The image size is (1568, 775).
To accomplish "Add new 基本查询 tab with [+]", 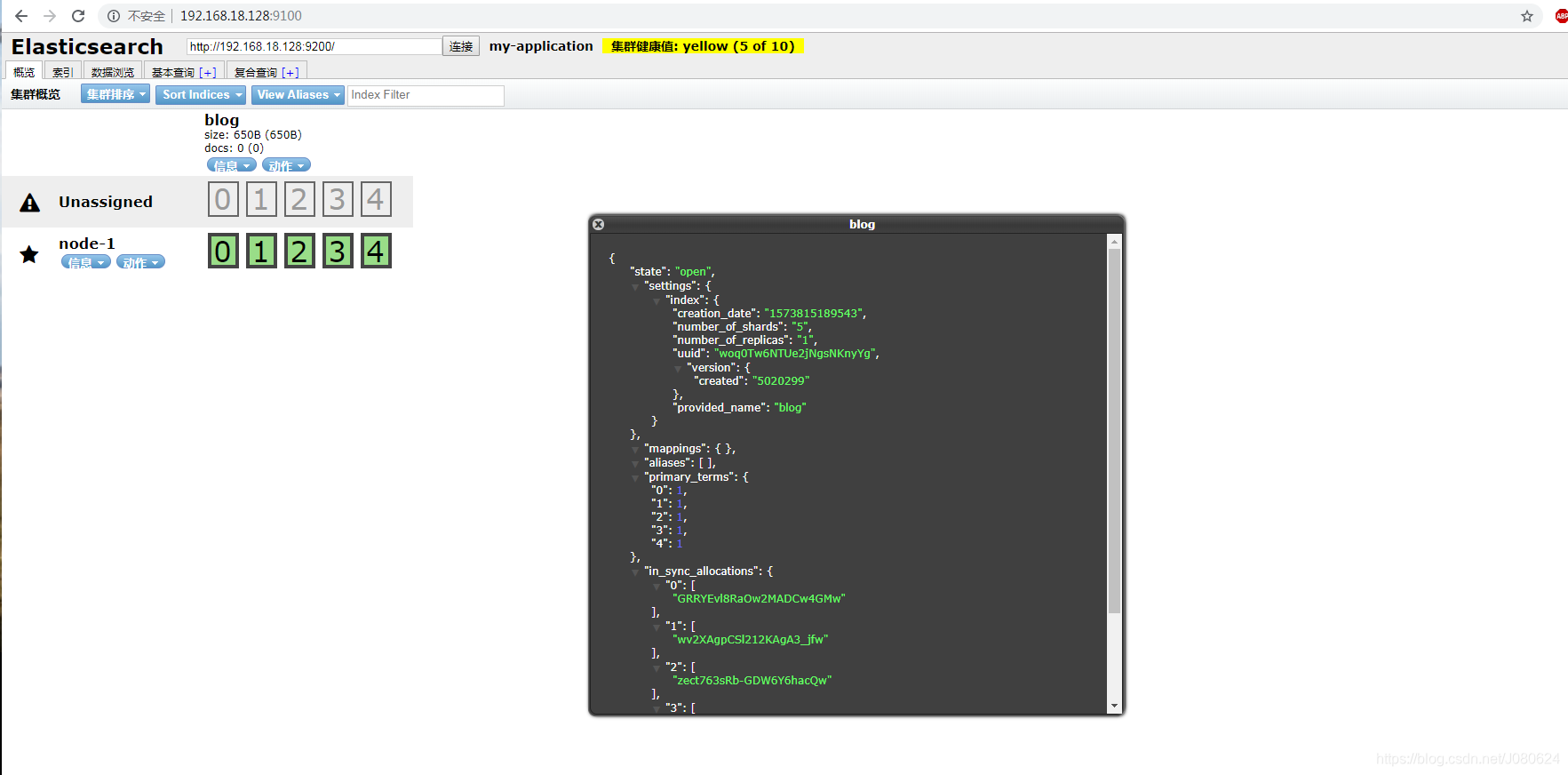I will (208, 72).
